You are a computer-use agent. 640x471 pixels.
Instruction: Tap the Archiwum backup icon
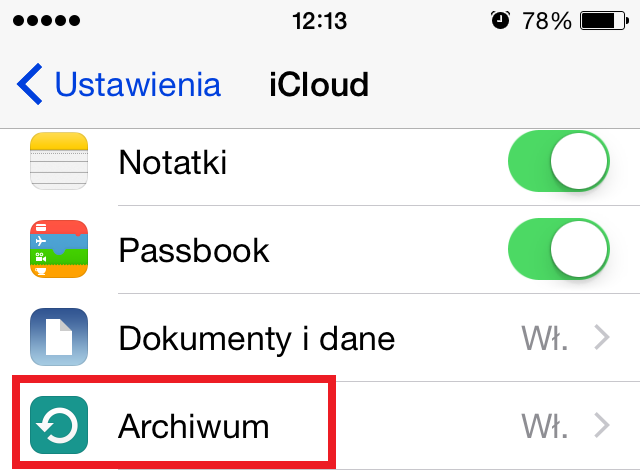[x=59, y=425]
